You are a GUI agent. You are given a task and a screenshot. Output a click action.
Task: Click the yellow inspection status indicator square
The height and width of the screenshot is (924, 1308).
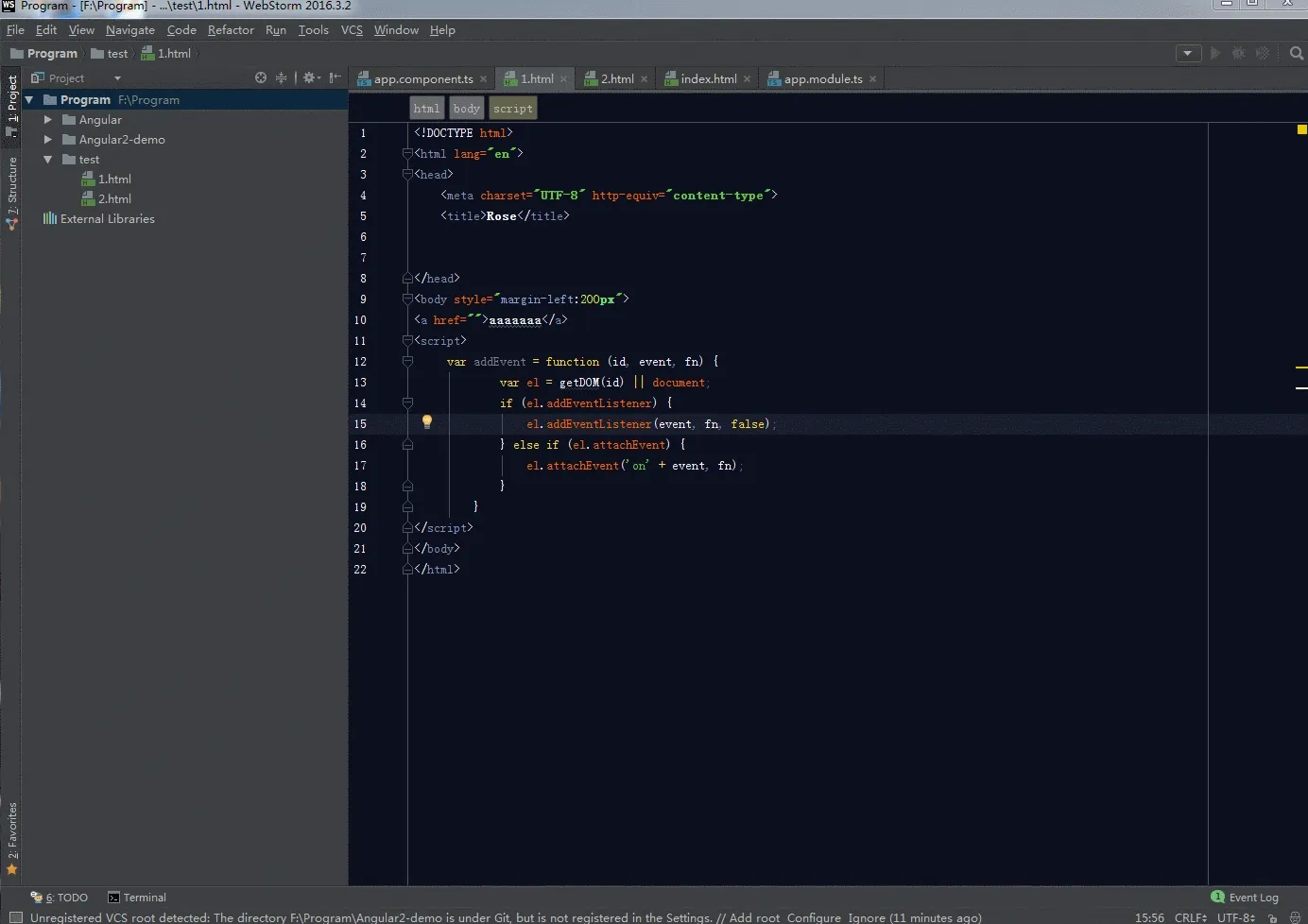pos(1301,129)
